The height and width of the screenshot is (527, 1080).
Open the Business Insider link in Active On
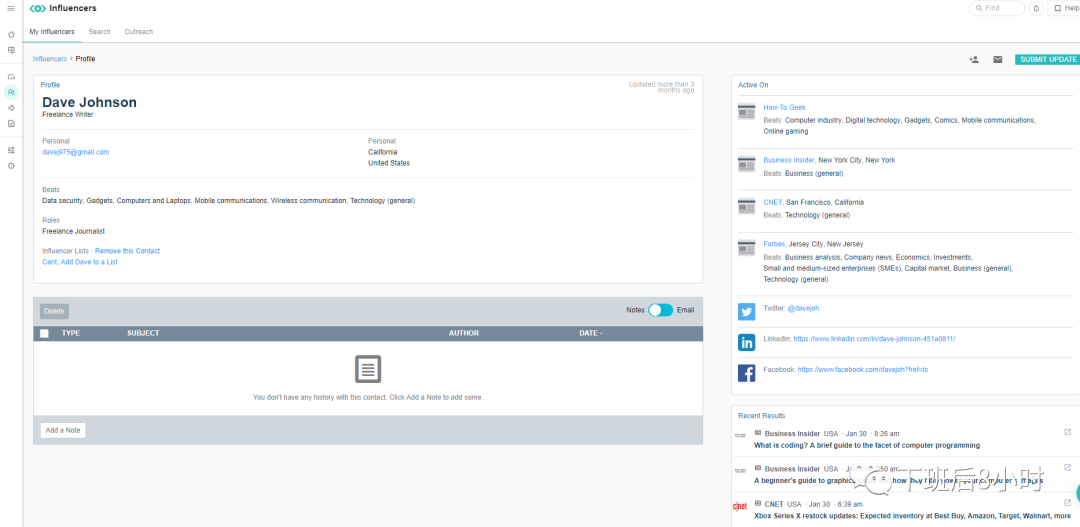pos(789,160)
